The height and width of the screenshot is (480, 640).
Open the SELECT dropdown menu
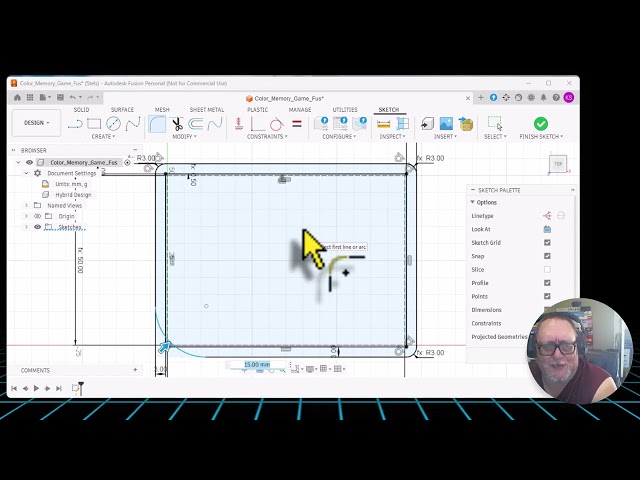(495, 136)
